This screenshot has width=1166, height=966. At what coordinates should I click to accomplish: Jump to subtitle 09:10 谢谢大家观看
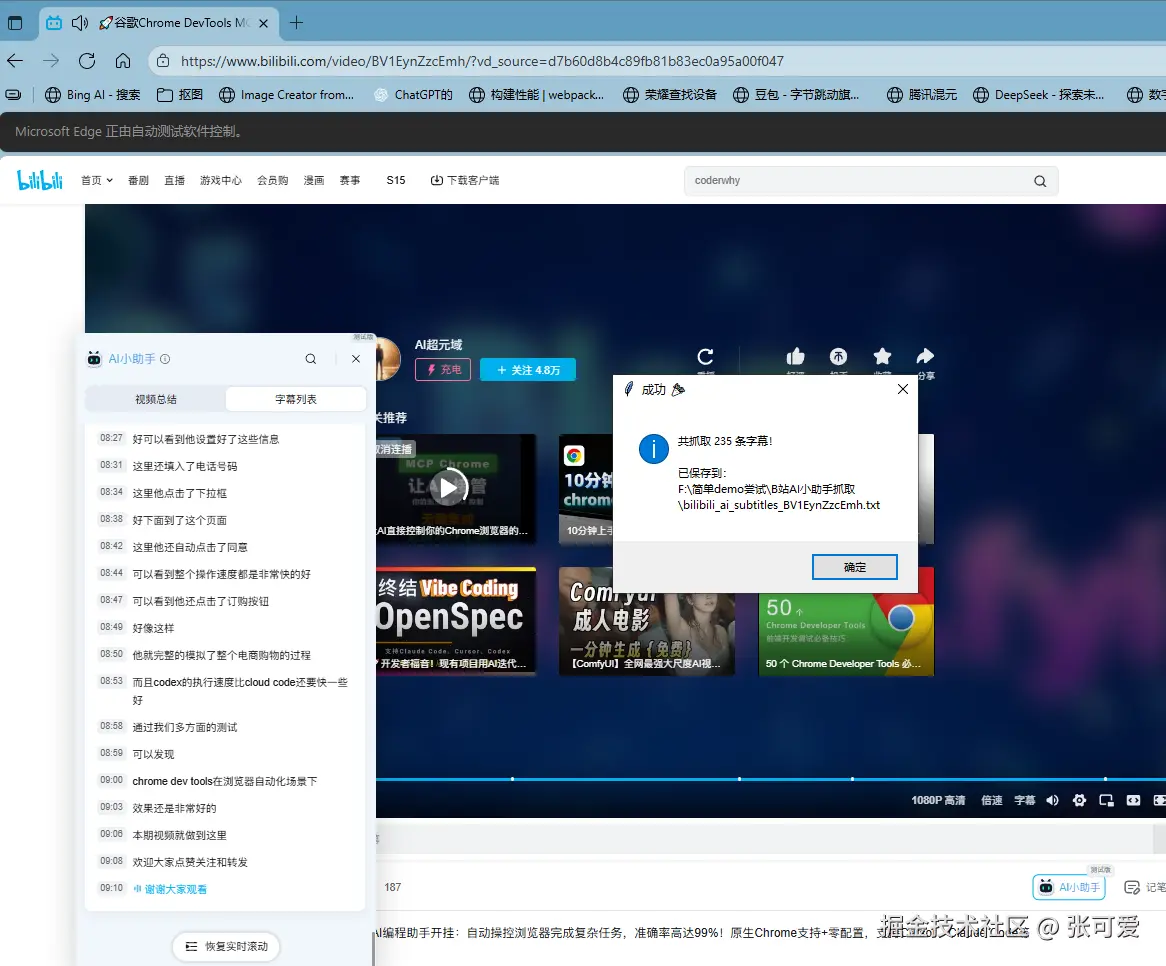pos(224,889)
